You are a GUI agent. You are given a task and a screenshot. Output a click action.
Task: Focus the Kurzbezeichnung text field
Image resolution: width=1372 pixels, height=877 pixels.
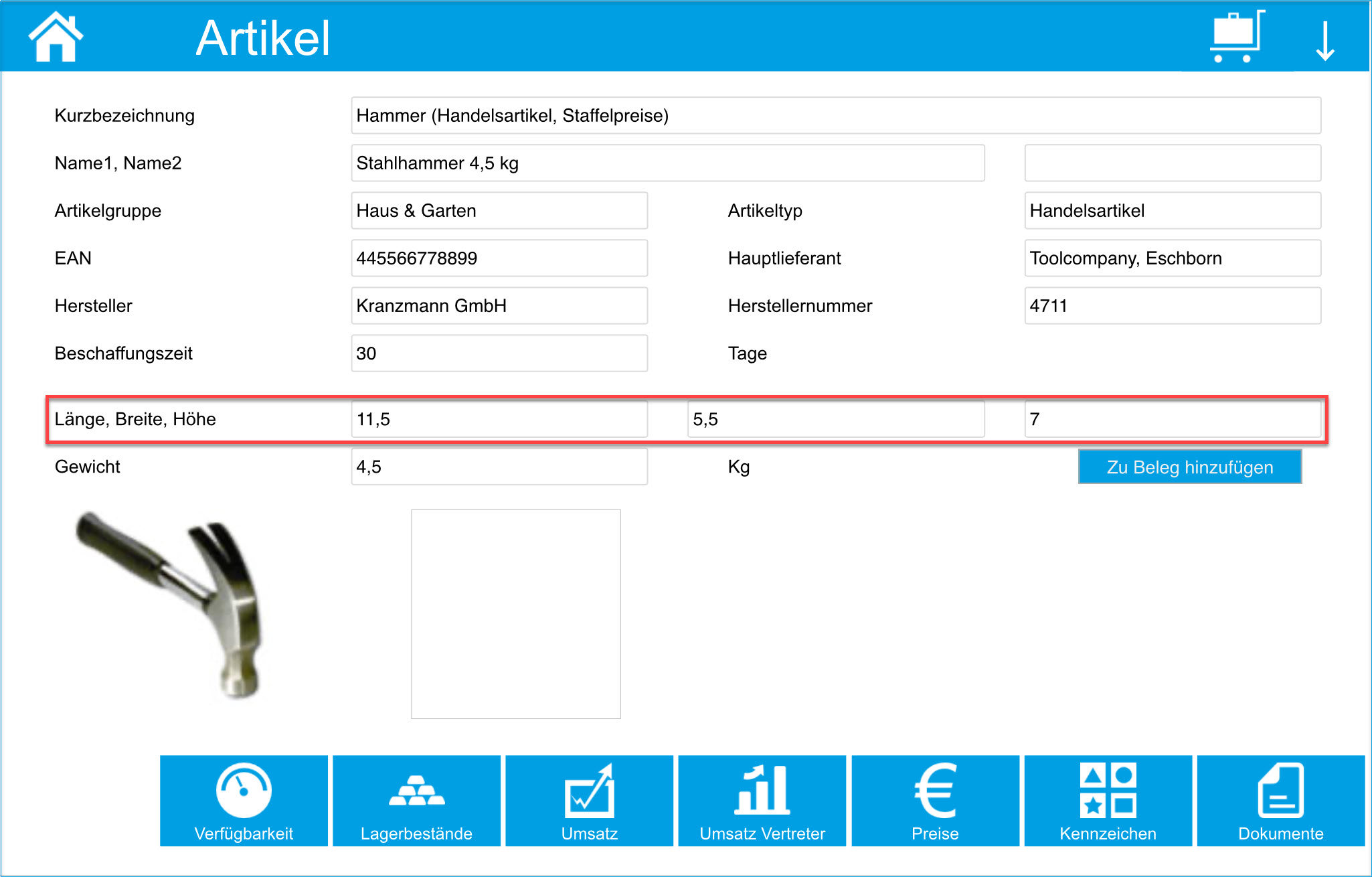(835, 115)
